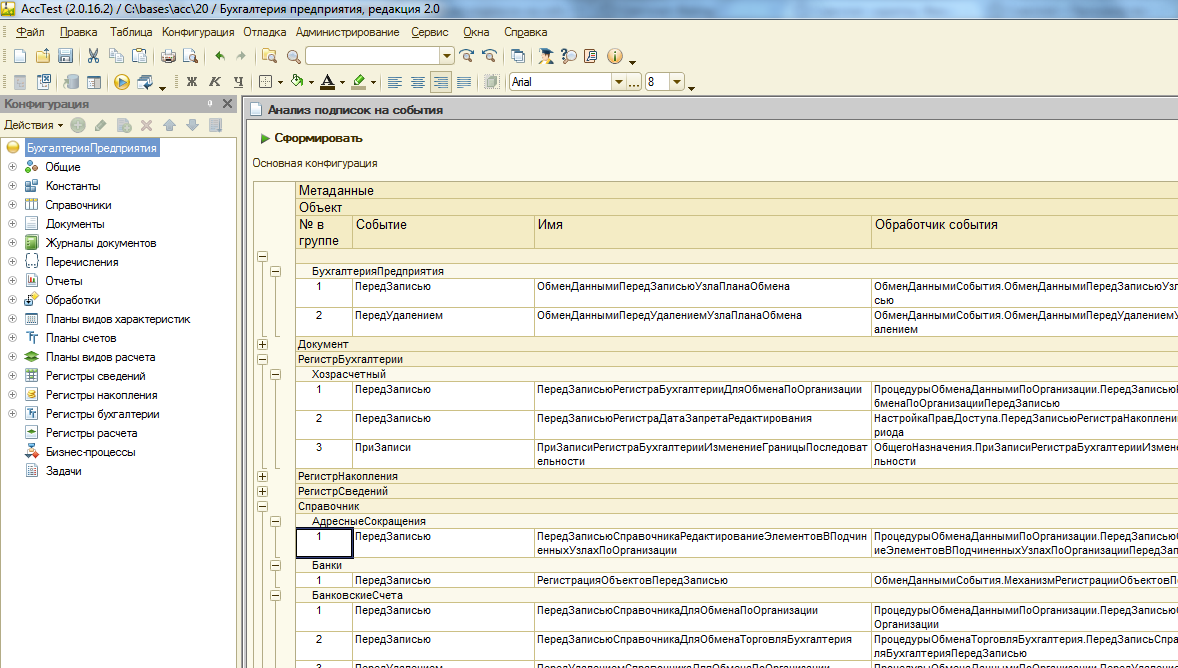
Task: Toggle italic (К) formatting
Action: (x=214, y=82)
